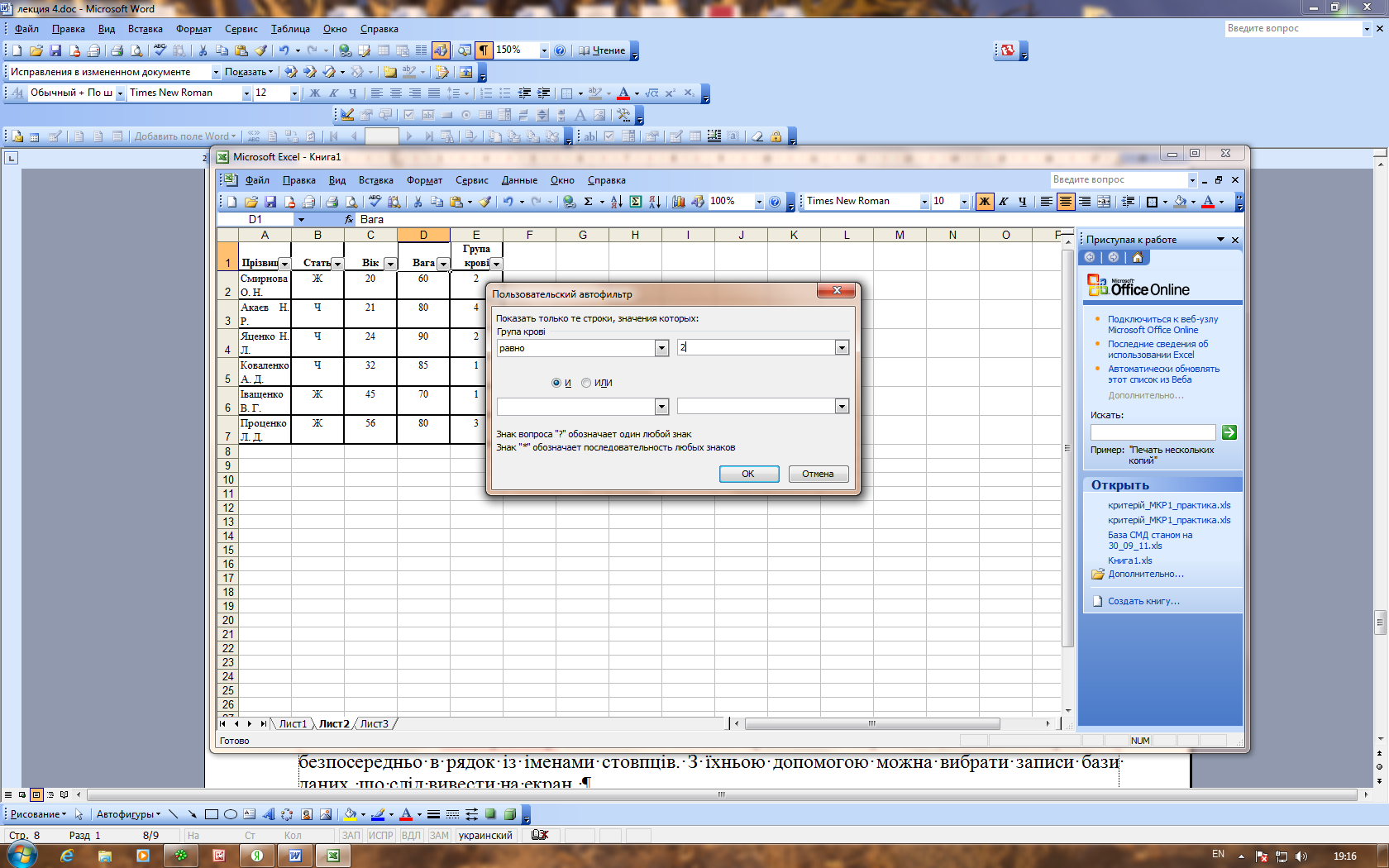Click Excel's Fill Color bucket swatch

[x=1180, y=201]
